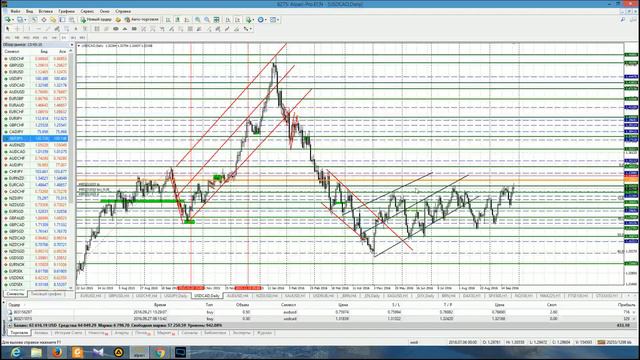
Task: Tile chart windows icon
Action: [x=216, y=20]
